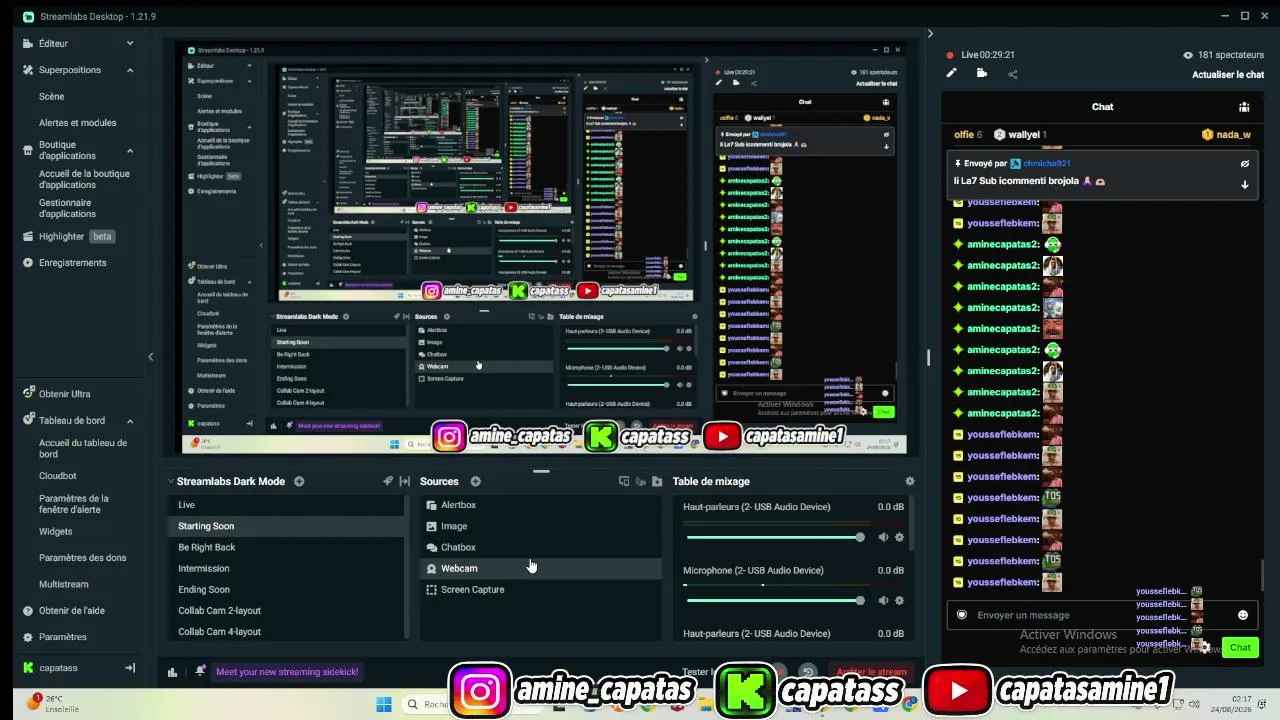Open Widgets in the sidebar
The width and height of the screenshot is (1280, 720).
[x=56, y=532]
